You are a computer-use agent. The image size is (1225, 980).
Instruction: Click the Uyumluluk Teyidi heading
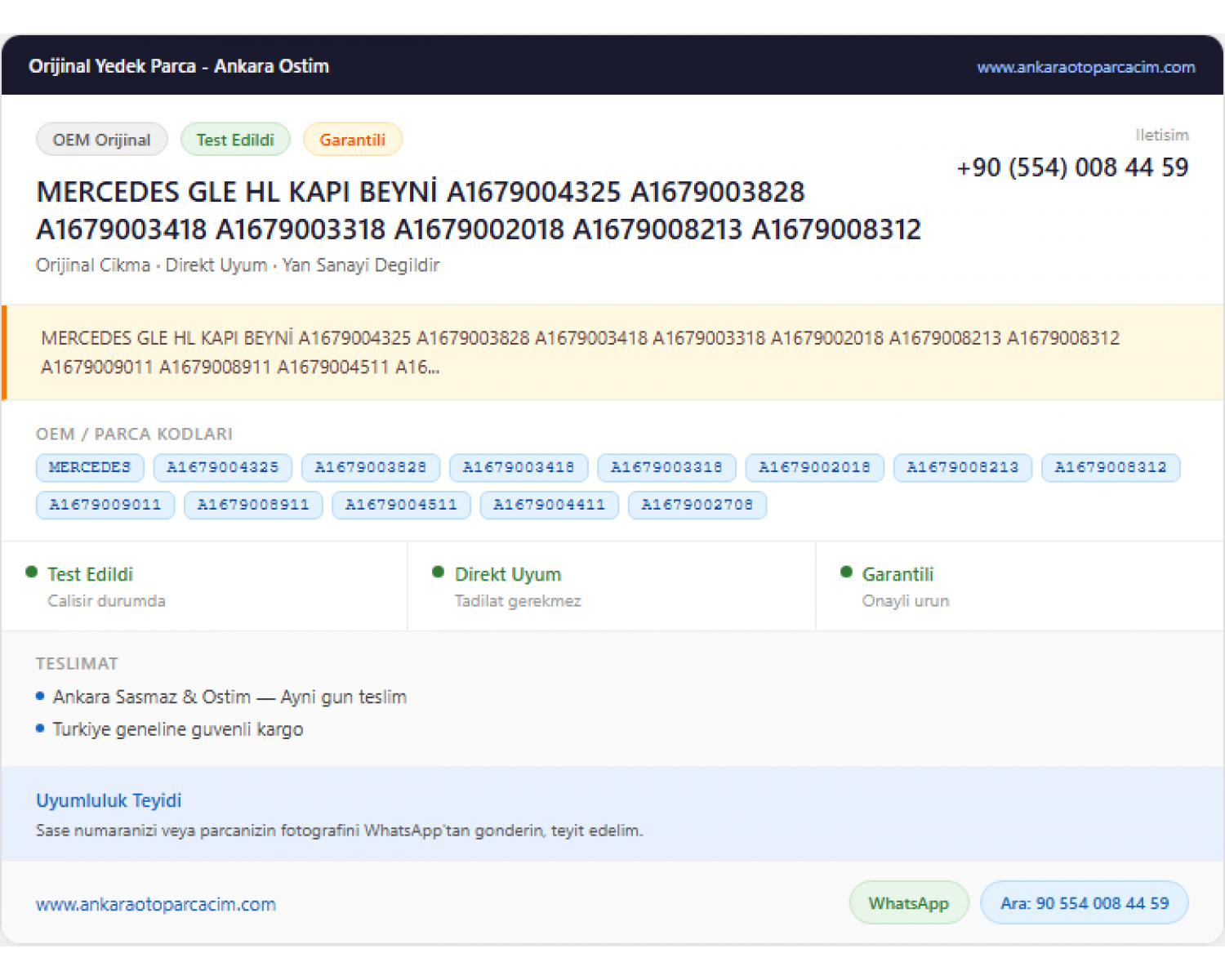click(x=109, y=800)
